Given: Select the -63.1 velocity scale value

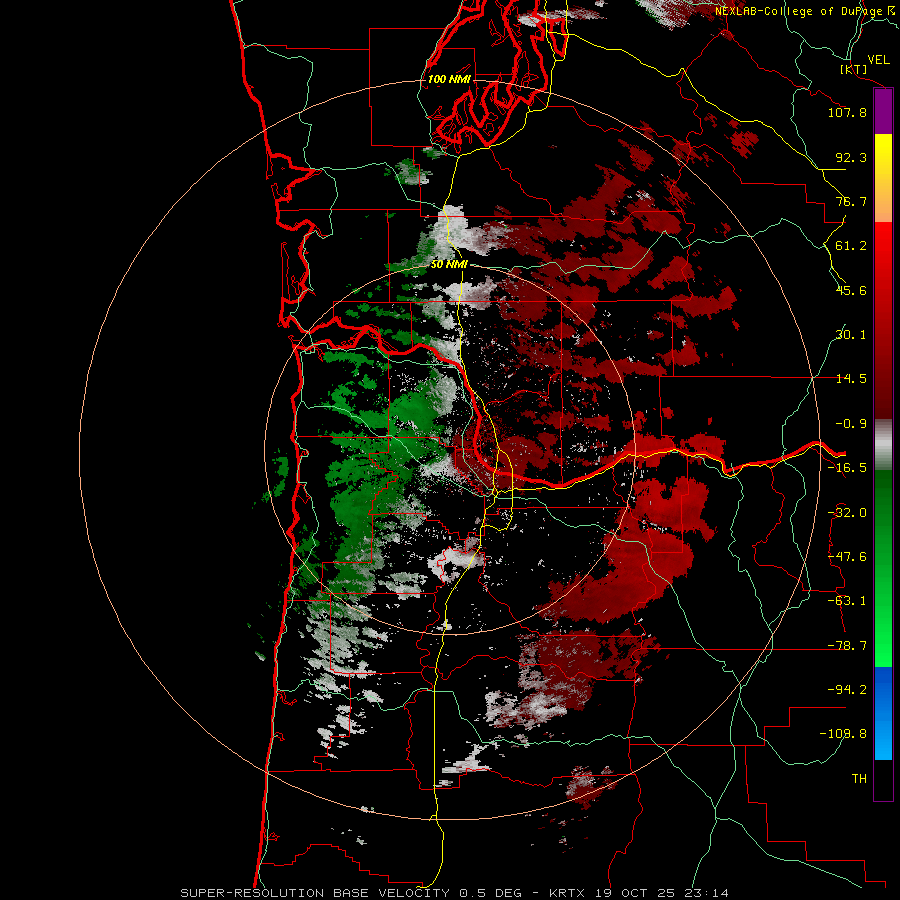Looking at the screenshot, I should (847, 601).
